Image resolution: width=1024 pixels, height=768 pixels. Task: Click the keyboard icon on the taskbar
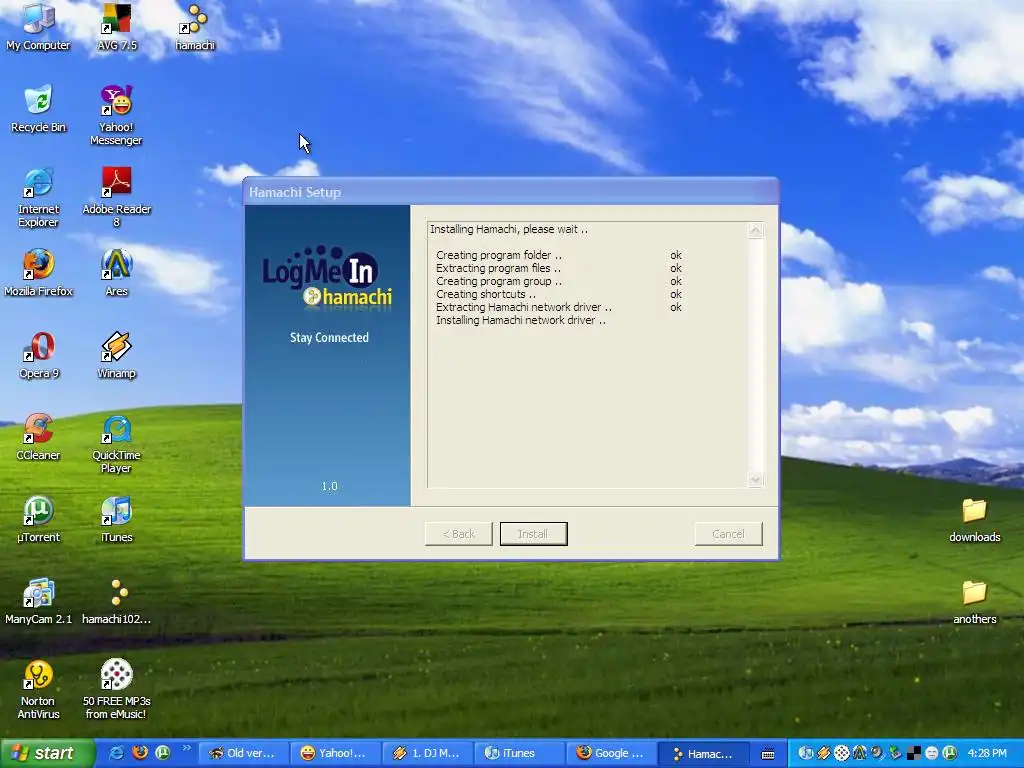[768, 754]
